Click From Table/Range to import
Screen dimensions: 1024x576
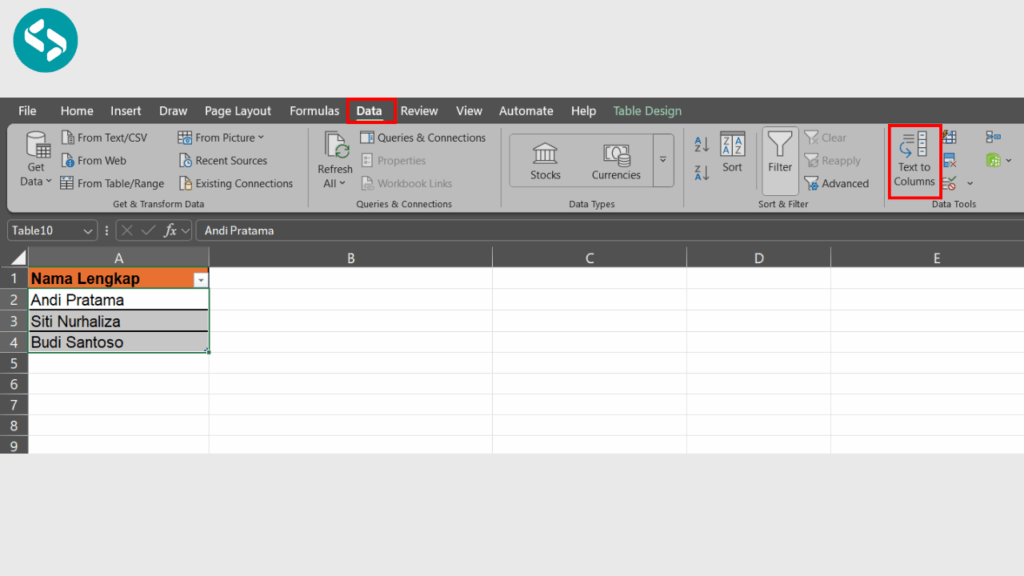coord(112,183)
